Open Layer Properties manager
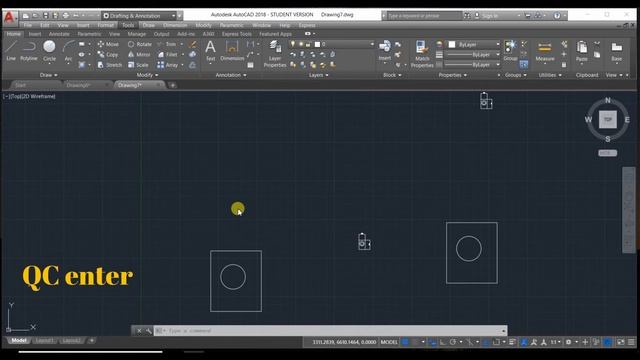This screenshot has height=360, width=640. click(275, 53)
